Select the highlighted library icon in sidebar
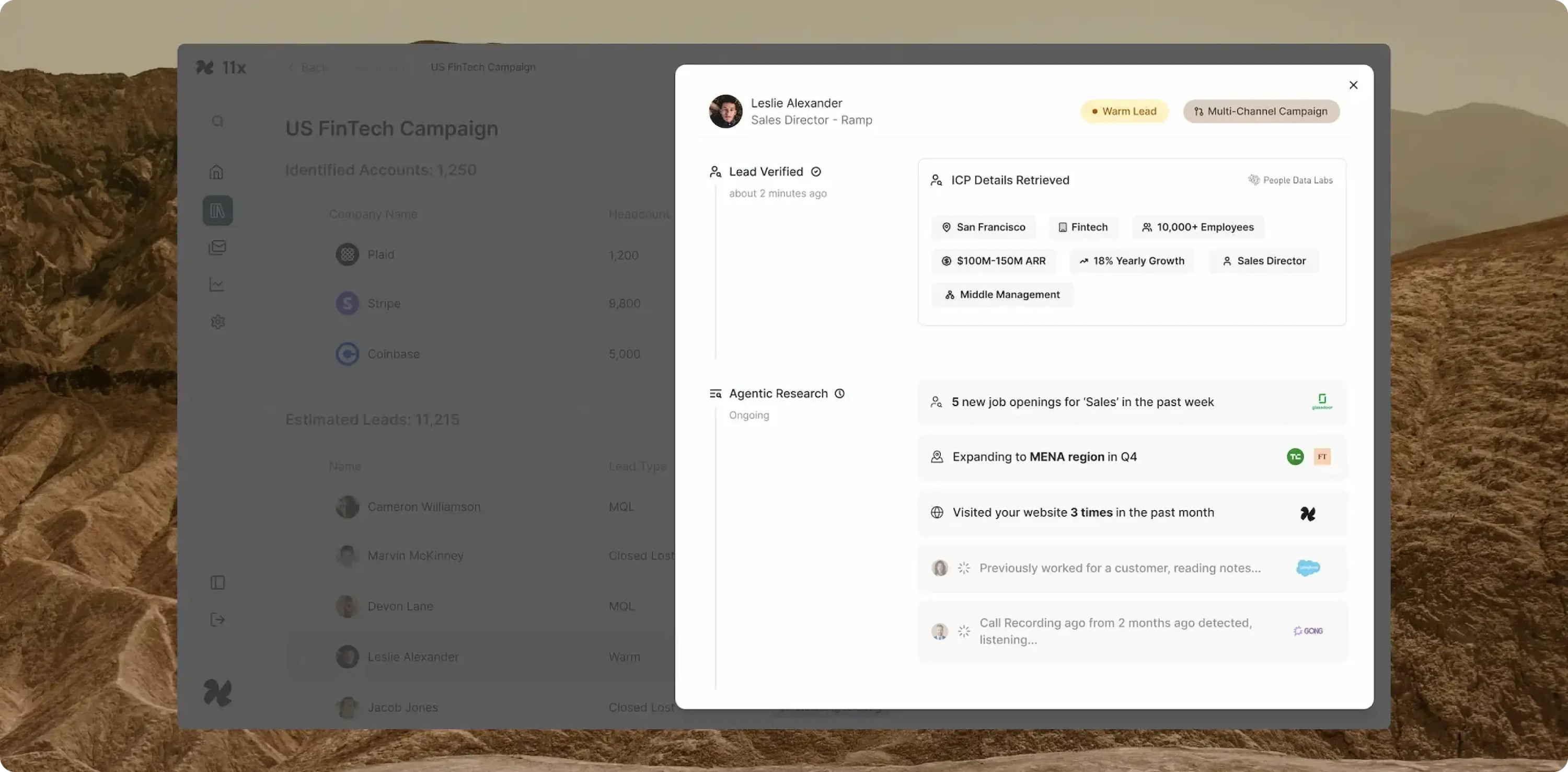Image resolution: width=1568 pixels, height=772 pixels. (x=217, y=211)
